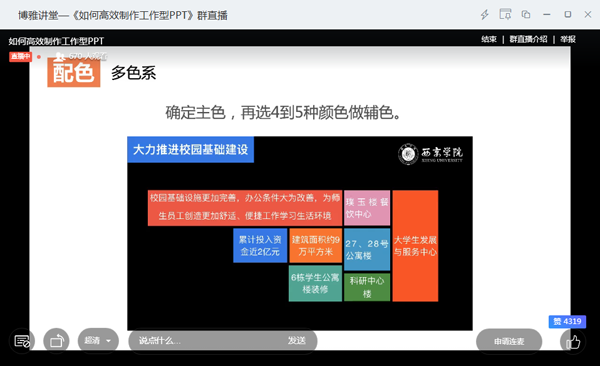Open the notes icon at bottom left
The image size is (600, 366).
22,340
